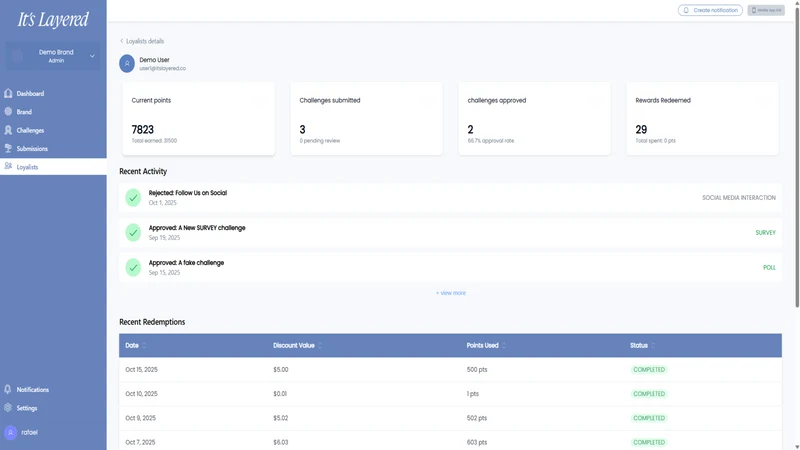Click the Challenges submitted card
This screenshot has height=450, width=800.
[366, 118]
